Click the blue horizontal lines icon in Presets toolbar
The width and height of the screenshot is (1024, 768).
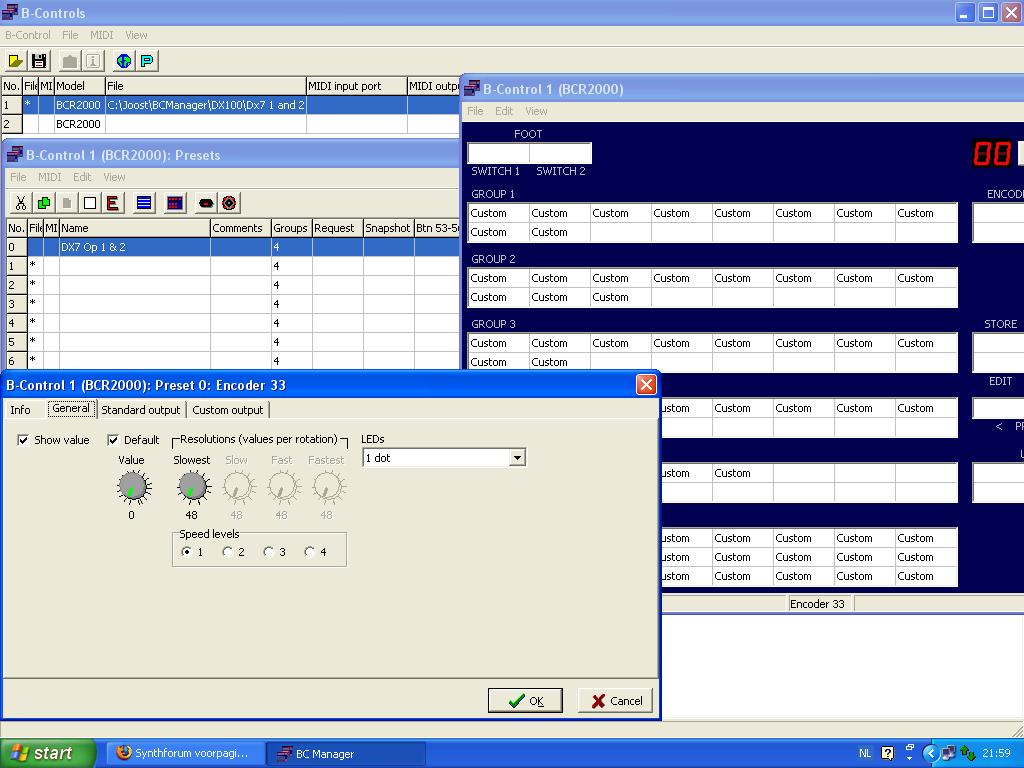[144, 203]
